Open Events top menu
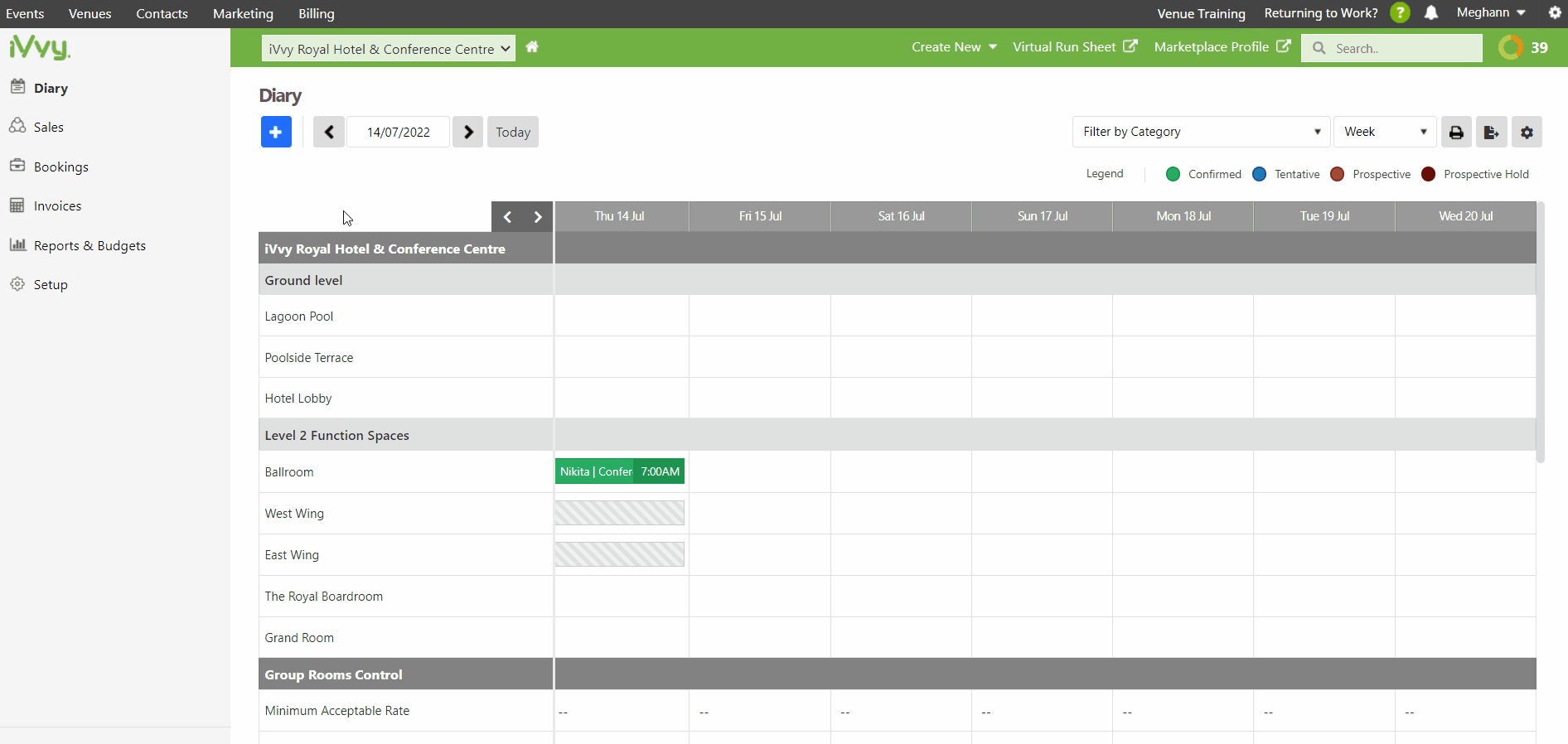The width and height of the screenshot is (1568, 744). [x=25, y=14]
